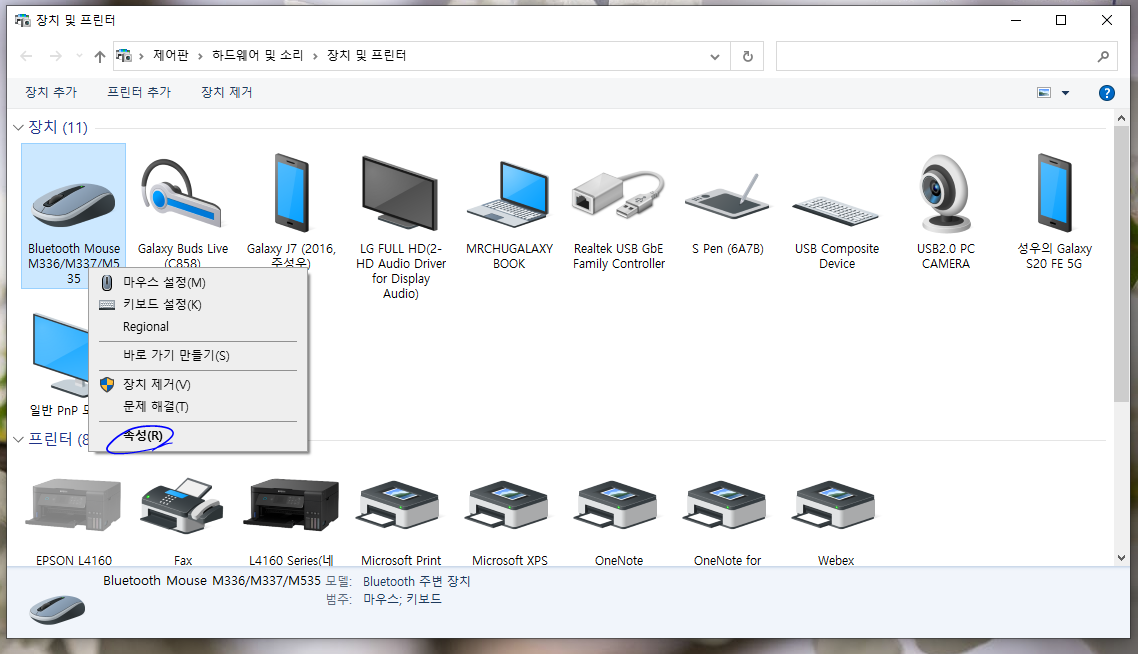This screenshot has width=1138, height=654.
Task: Choose 마우스 설정(M) from context menu
Action: (198, 282)
